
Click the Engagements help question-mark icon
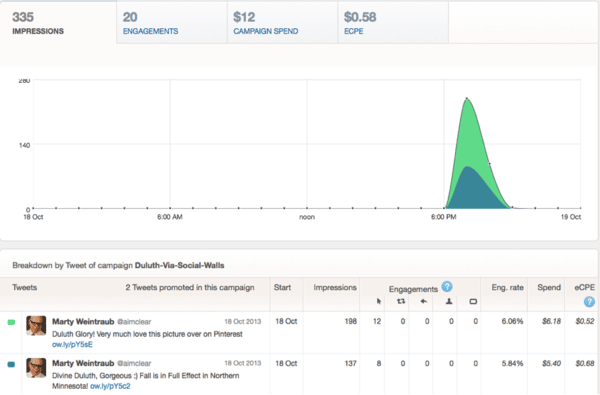coord(447,286)
